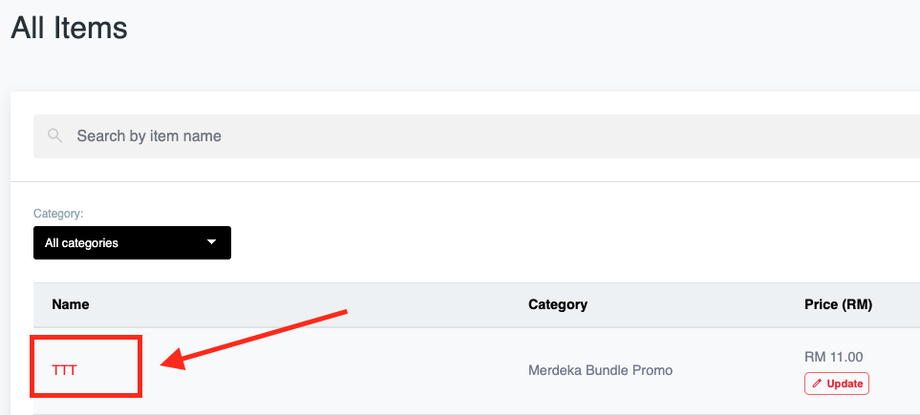Click the RM 11.00 price value

[833, 357]
